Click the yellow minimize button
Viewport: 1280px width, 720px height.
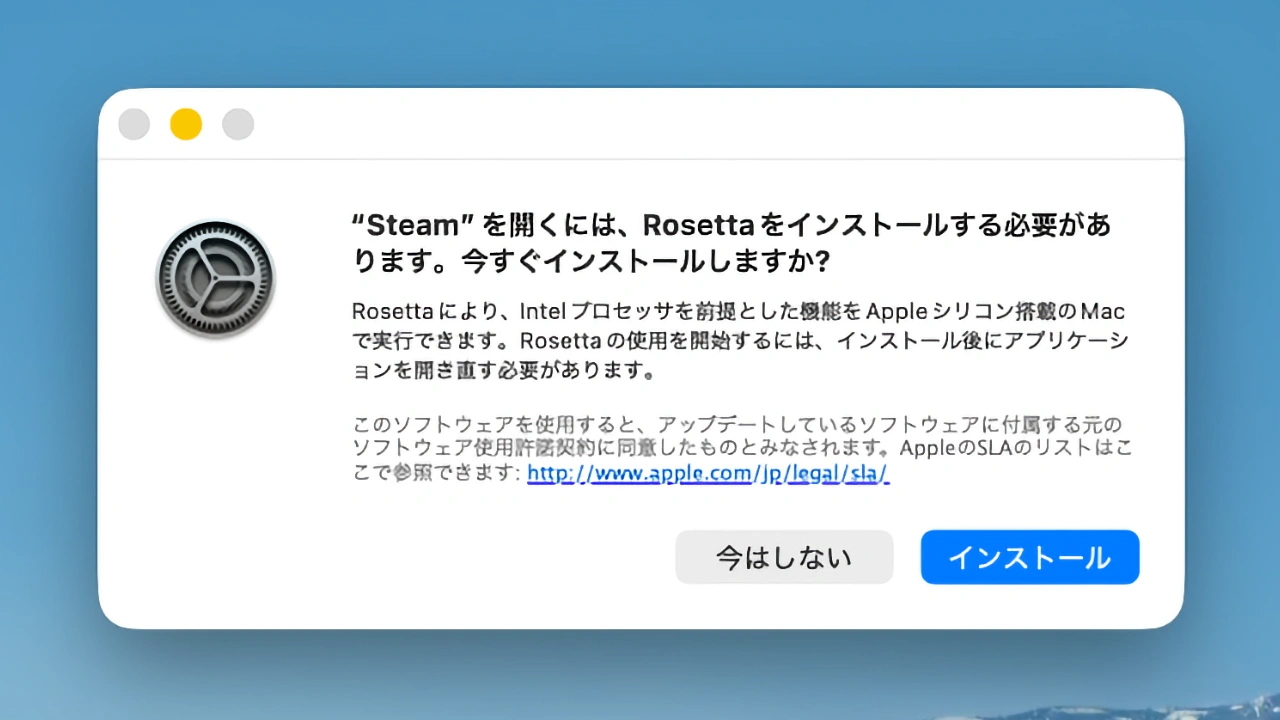pyautogui.click(x=185, y=123)
